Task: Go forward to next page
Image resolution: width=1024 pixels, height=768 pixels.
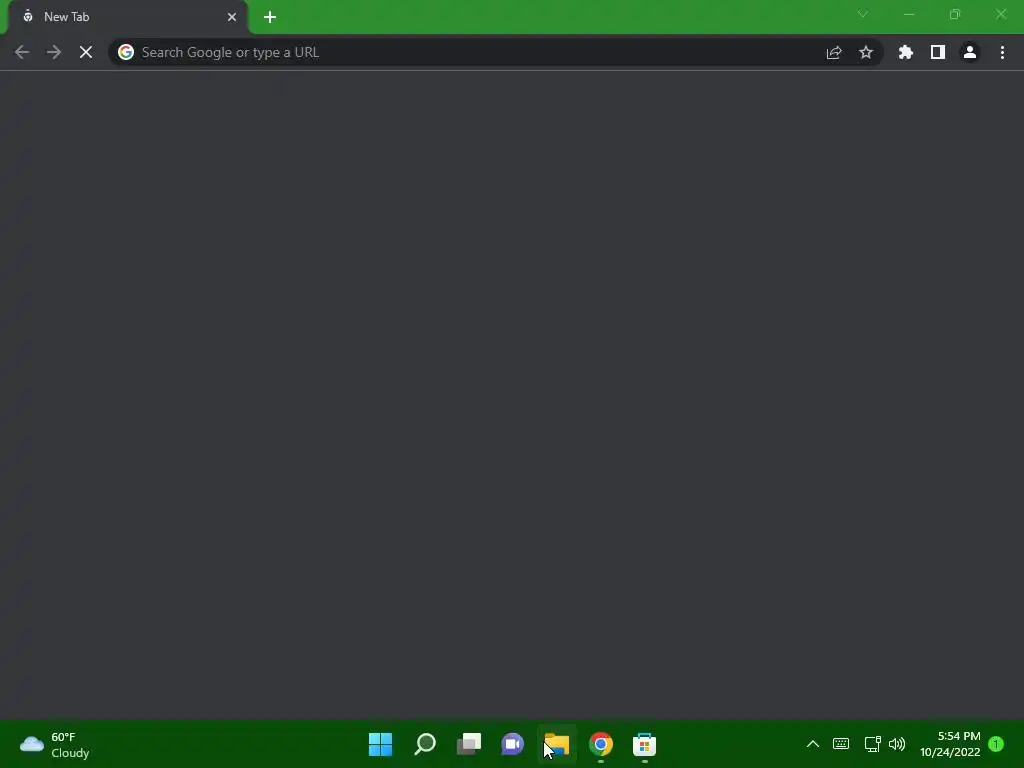Action: (54, 52)
